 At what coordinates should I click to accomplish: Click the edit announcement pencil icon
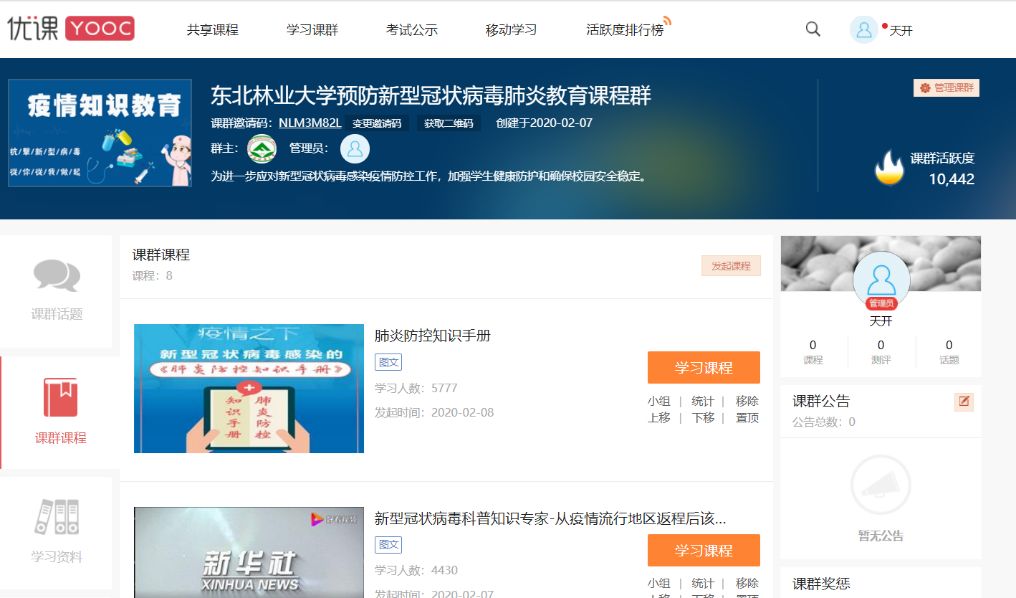(x=964, y=401)
